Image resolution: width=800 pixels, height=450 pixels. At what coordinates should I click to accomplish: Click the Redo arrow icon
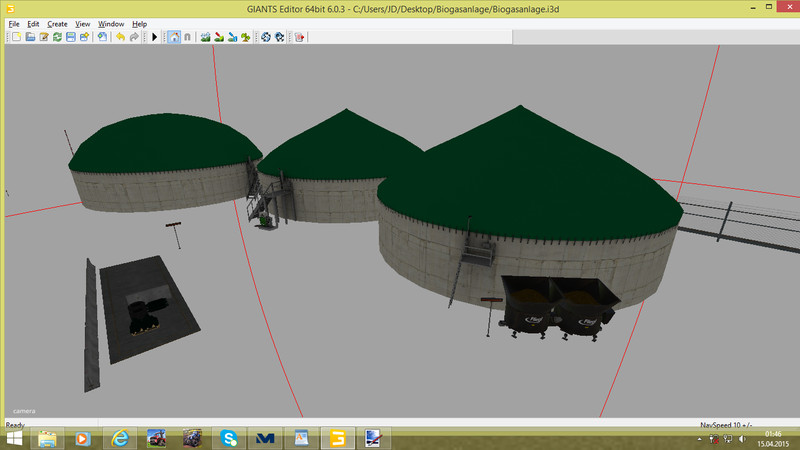point(134,37)
